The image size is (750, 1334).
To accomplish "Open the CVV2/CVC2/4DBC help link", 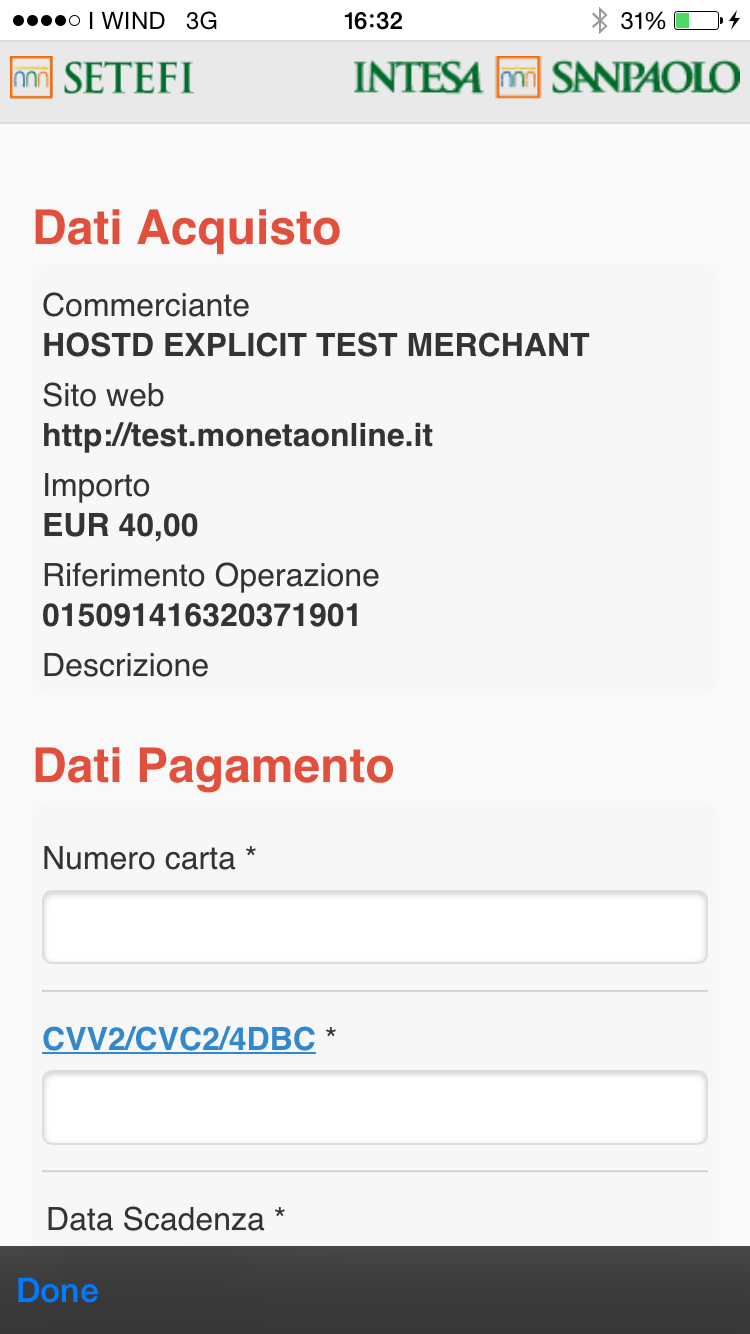I will (x=179, y=1039).
